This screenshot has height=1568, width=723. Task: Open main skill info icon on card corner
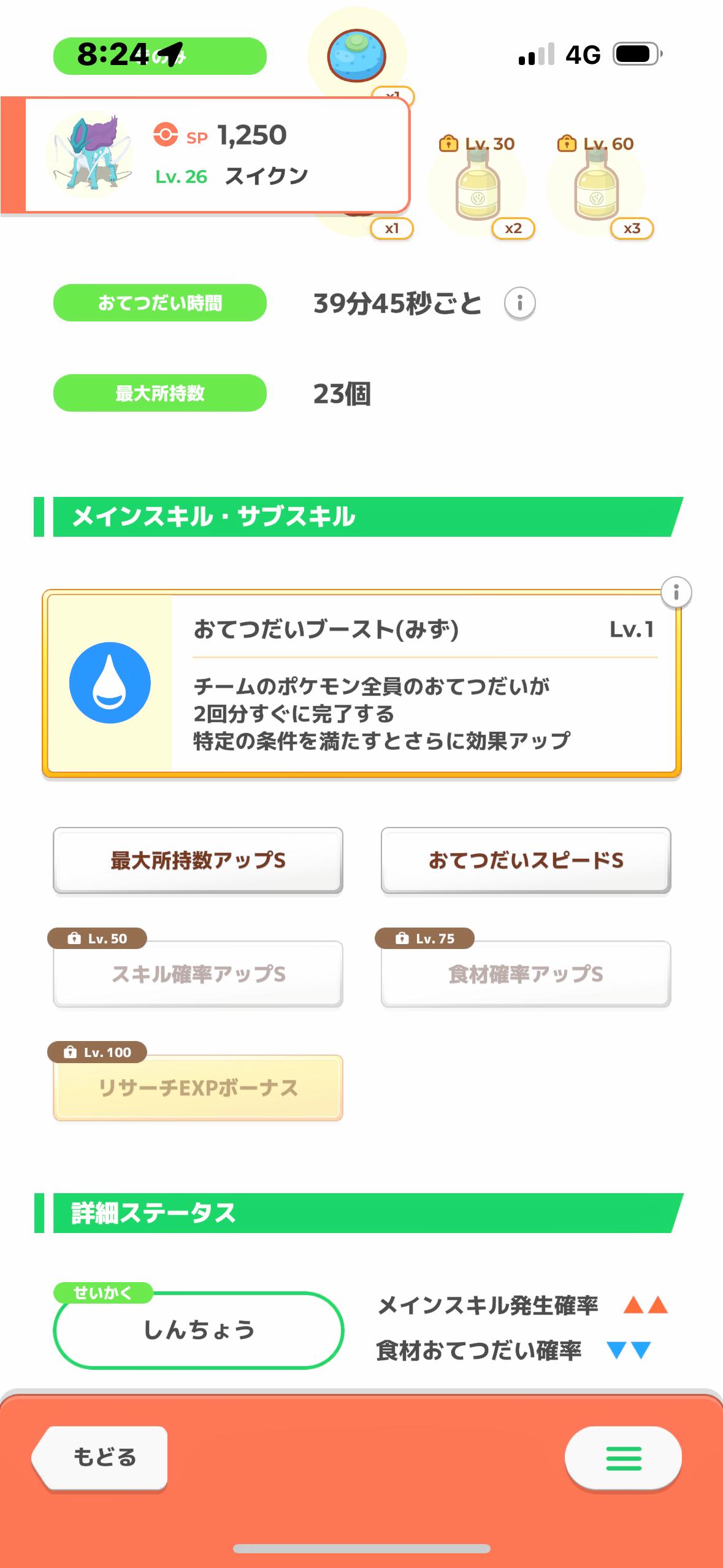676,593
